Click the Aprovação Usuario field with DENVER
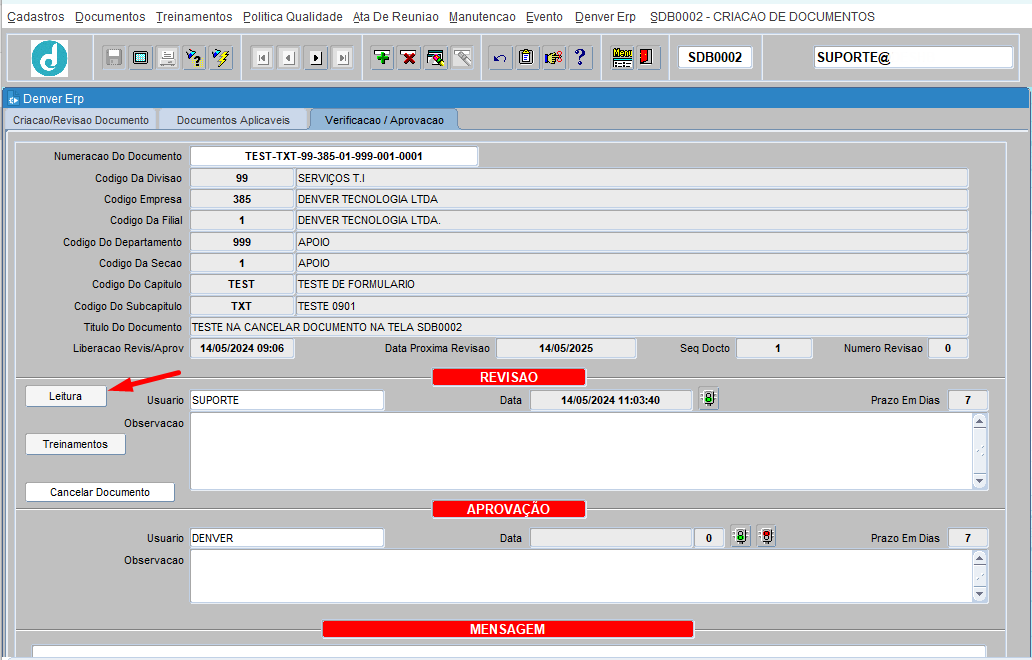1032x660 pixels. 287,538
